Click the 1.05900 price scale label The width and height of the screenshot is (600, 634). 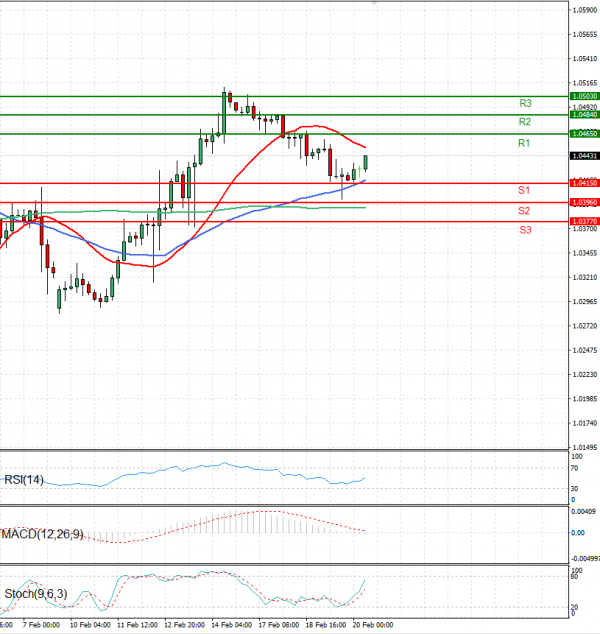(585, 11)
